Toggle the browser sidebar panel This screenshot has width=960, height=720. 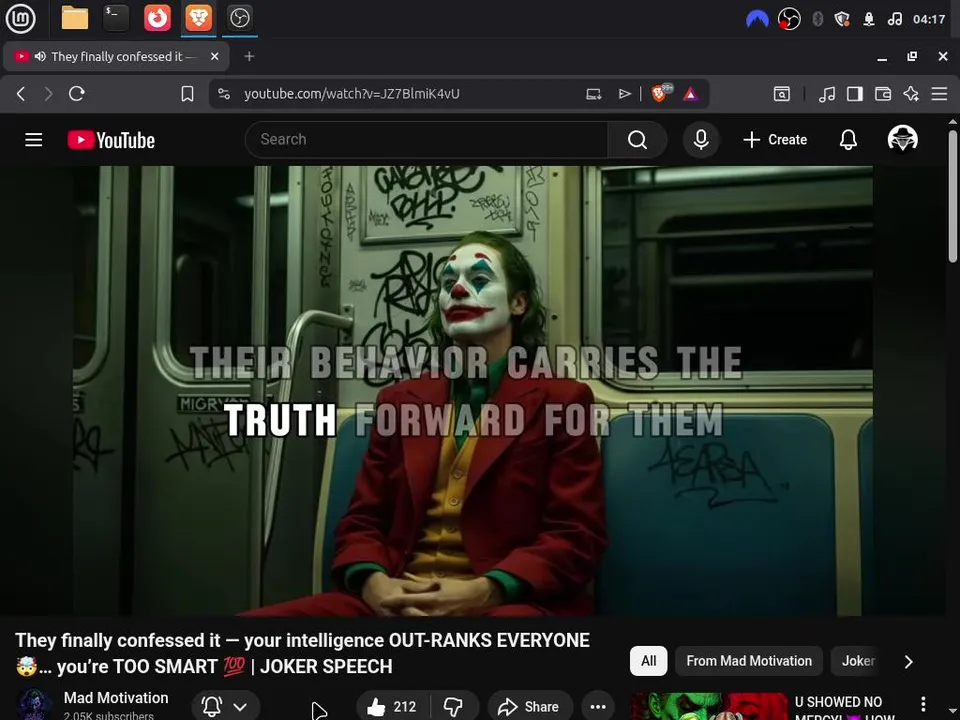tap(855, 94)
